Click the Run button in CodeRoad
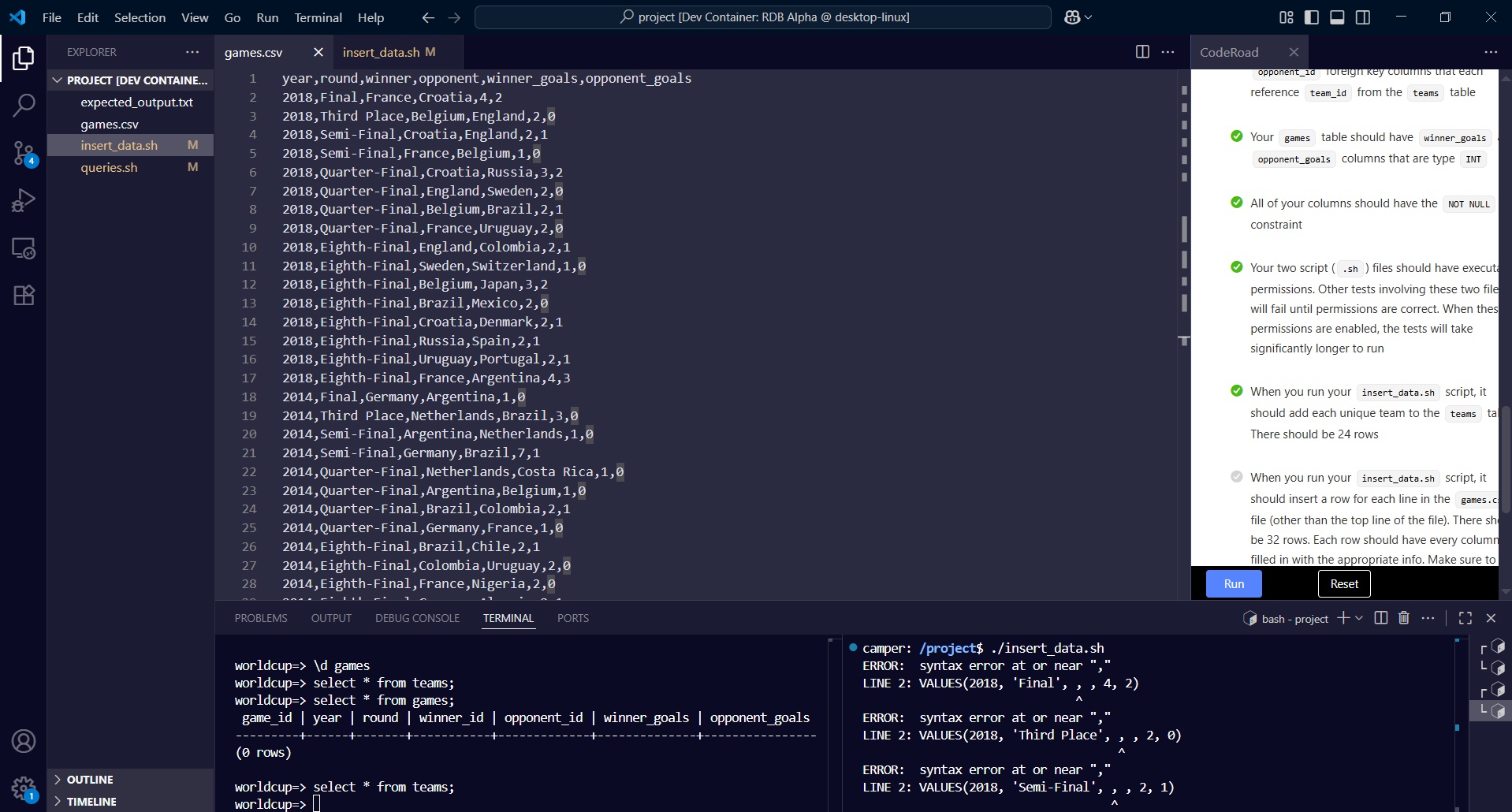 pyautogui.click(x=1234, y=583)
